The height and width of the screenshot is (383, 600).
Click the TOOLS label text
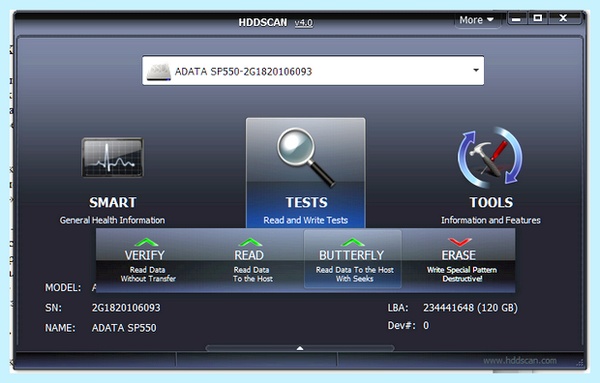(x=491, y=202)
